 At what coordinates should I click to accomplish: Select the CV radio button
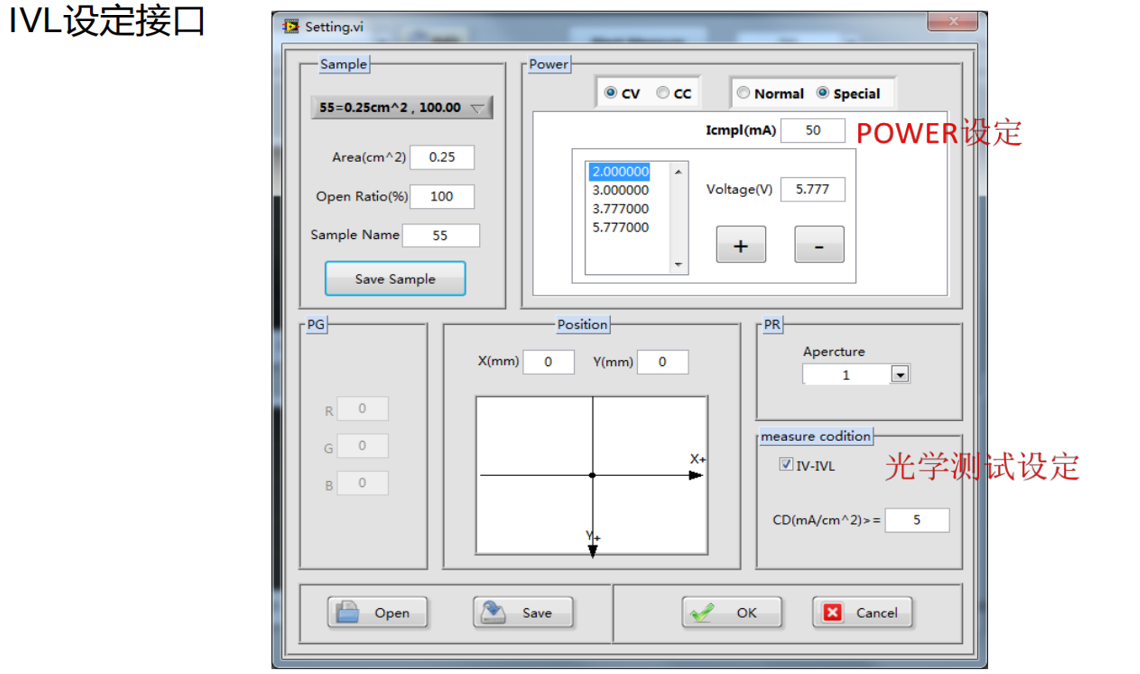click(x=611, y=93)
